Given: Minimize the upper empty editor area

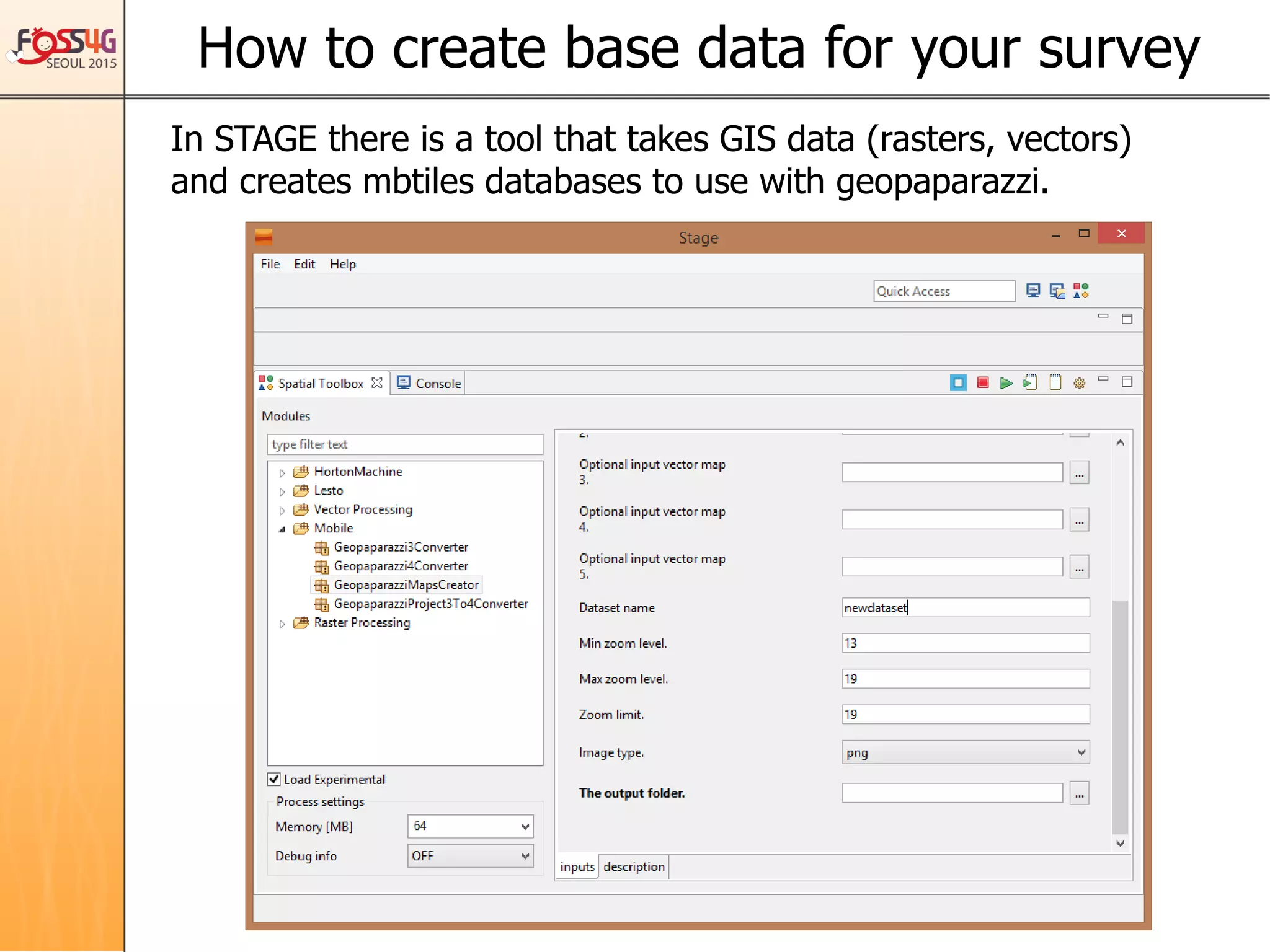Looking at the screenshot, I should (x=1103, y=316).
